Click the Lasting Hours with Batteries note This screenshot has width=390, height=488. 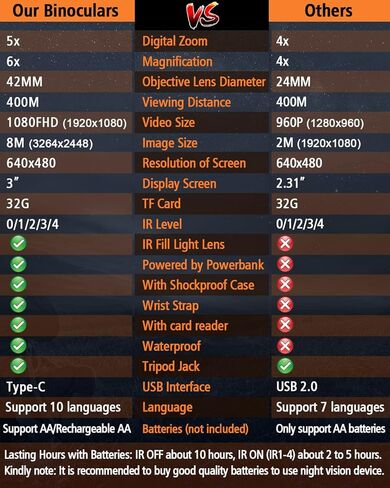coord(193,455)
